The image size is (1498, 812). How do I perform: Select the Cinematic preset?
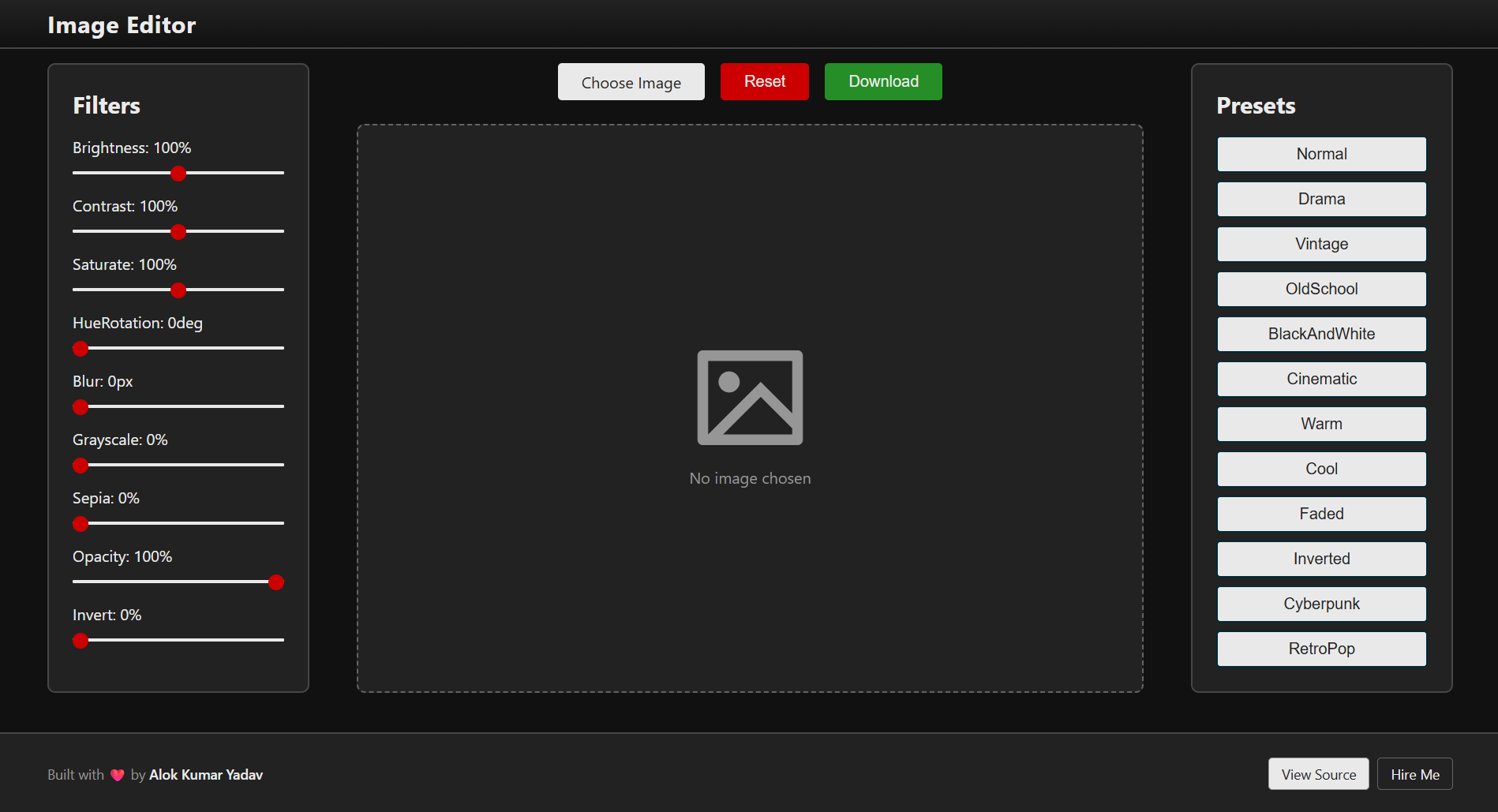[x=1320, y=379]
